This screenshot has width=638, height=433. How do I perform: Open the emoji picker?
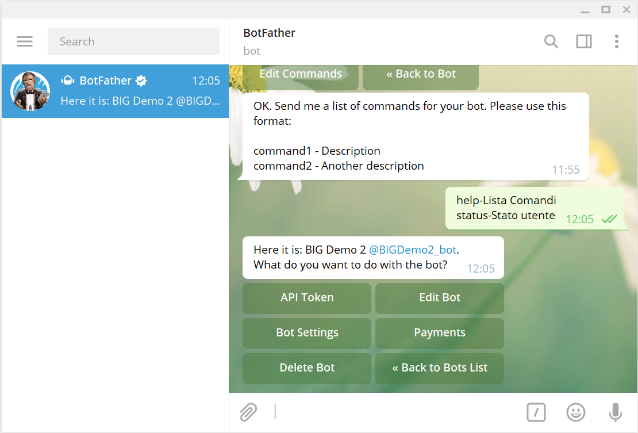[576, 412]
